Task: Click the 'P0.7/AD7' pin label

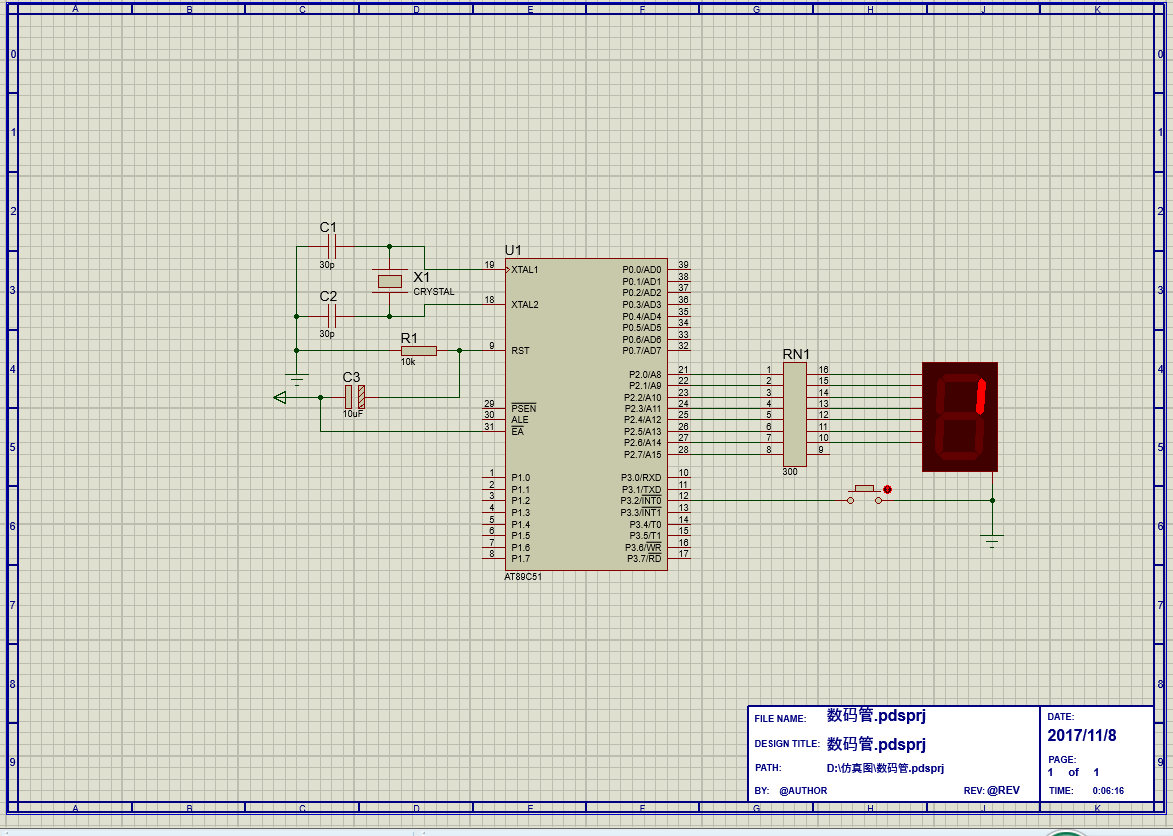Action: coord(642,351)
